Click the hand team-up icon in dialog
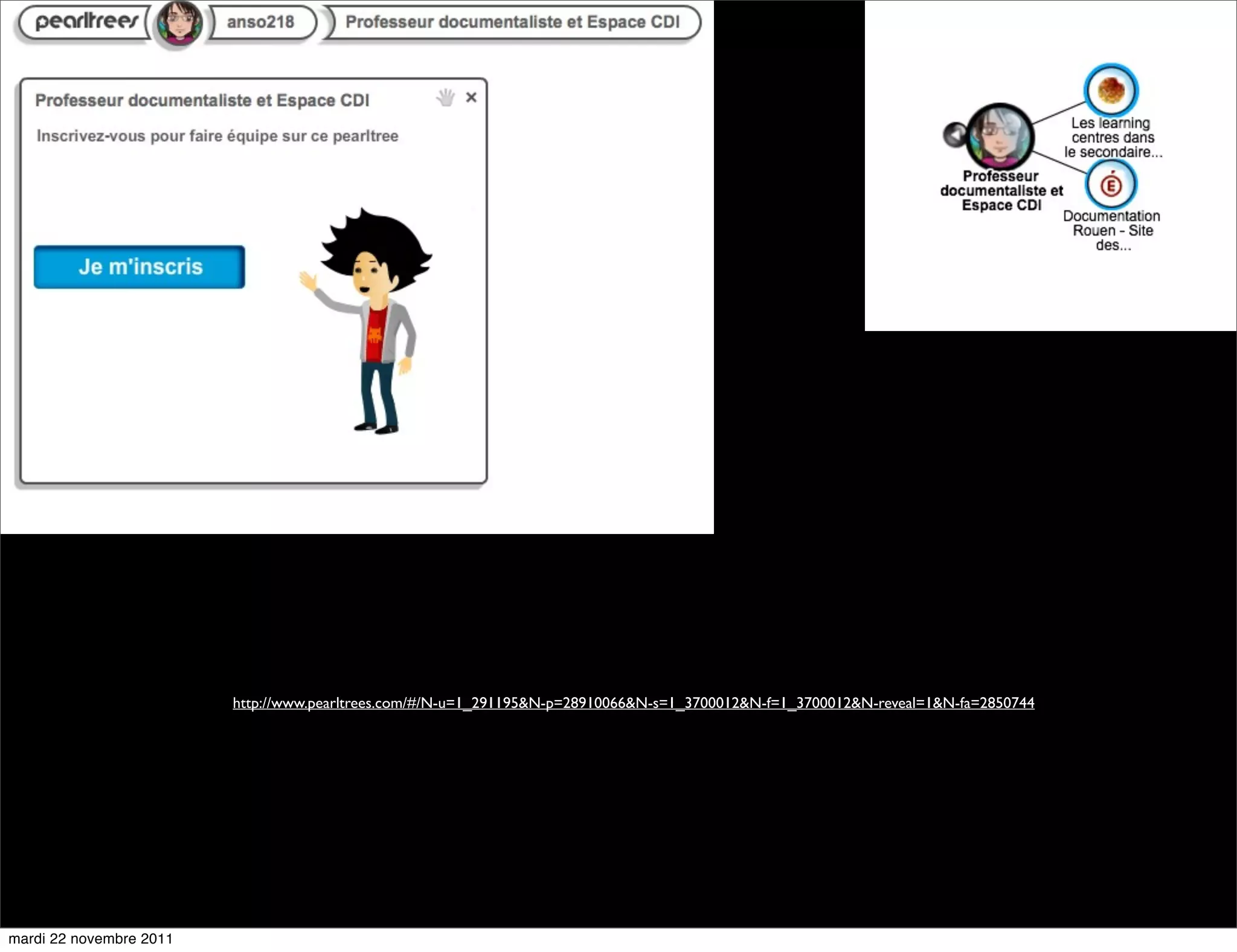The width and height of the screenshot is (1237, 952). pyautogui.click(x=446, y=97)
